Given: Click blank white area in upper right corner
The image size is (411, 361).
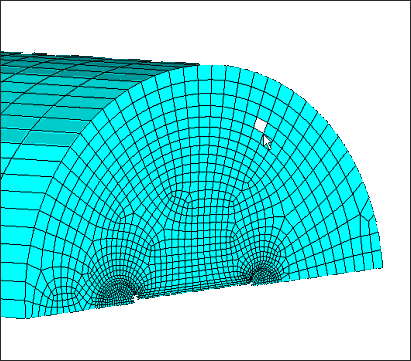Looking at the screenshot, I should pos(350,40).
